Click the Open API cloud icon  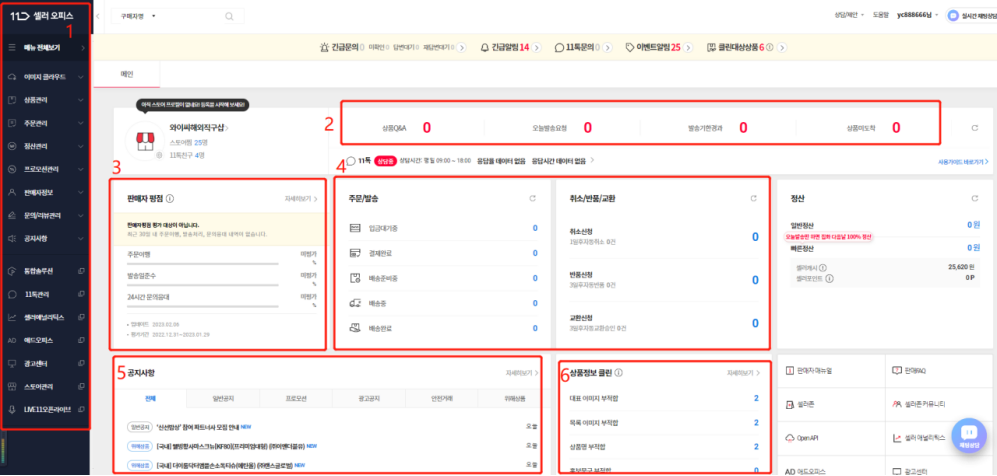point(790,437)
